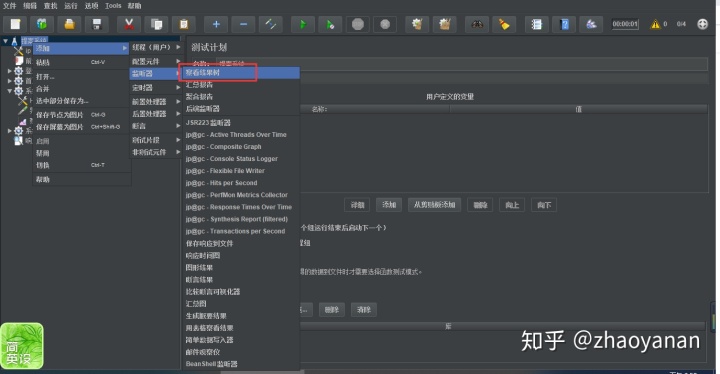Expand all nodes with plus icon
720x374 pixels.
click(x=216, y=24)
